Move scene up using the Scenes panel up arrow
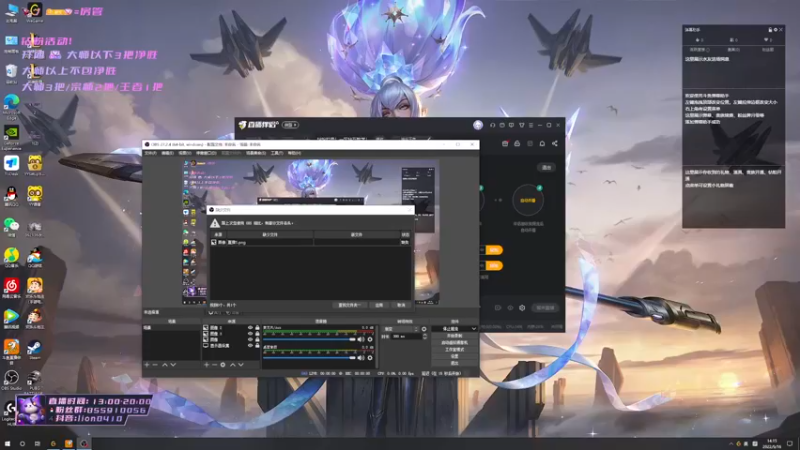800x450 pixels. click(x=165, y=365)
